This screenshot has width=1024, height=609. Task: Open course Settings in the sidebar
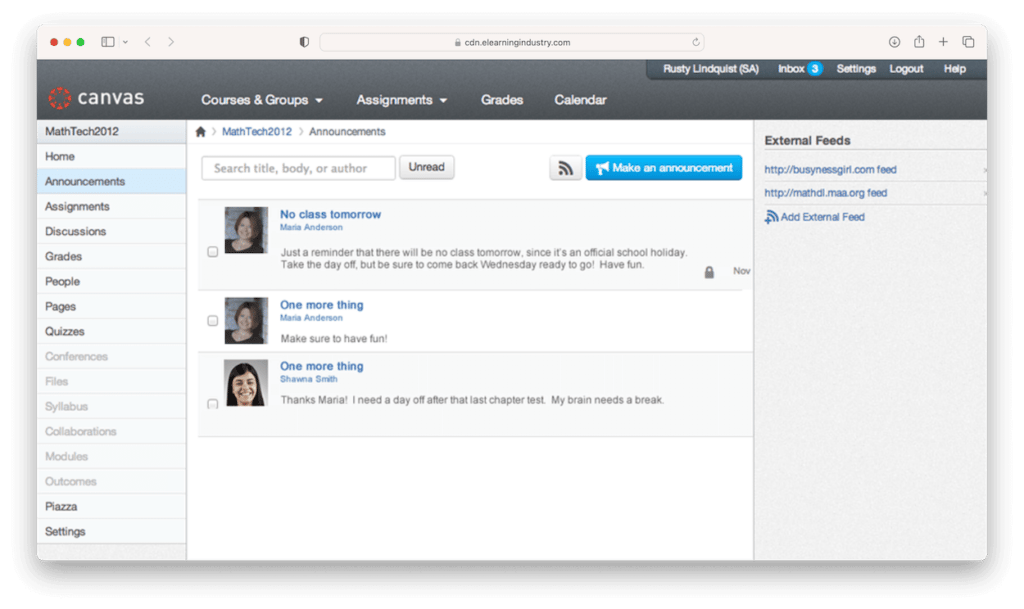[x=112, y=531]
